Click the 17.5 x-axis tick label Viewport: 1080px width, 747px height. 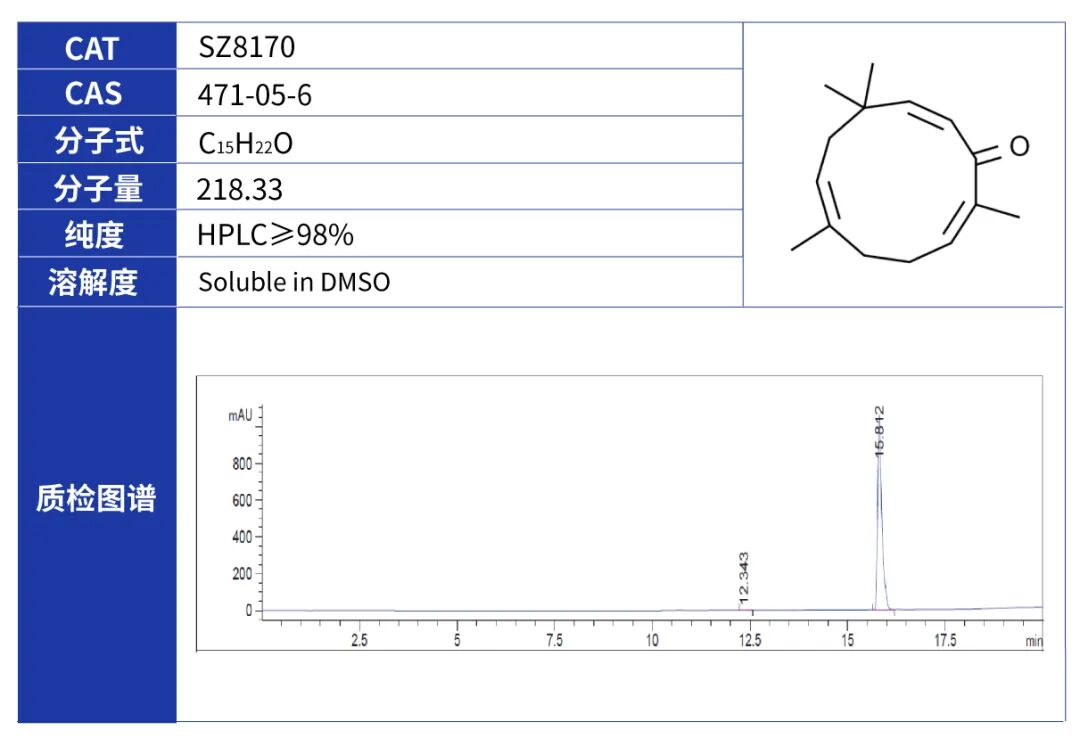coord(945,640)
